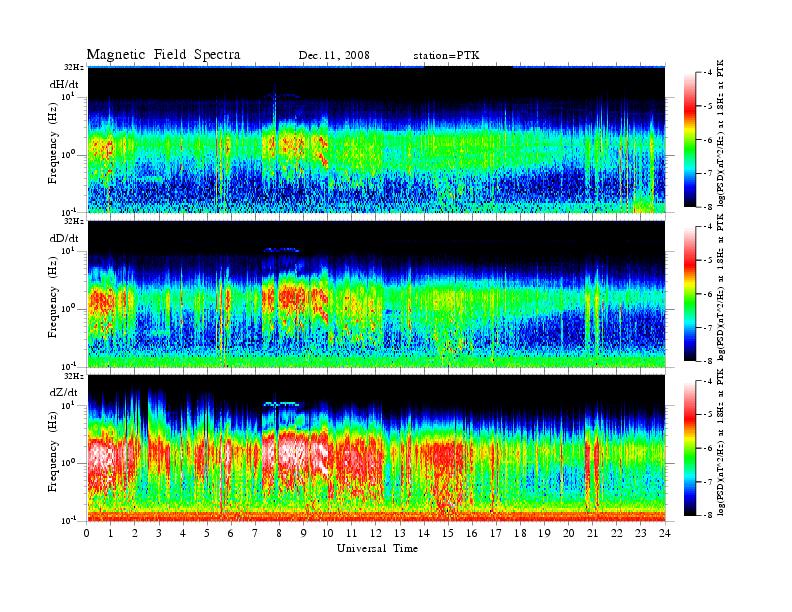Click the -6 value on dD/dt color bar
Screen dimensions: 792x612
point(707,293)
